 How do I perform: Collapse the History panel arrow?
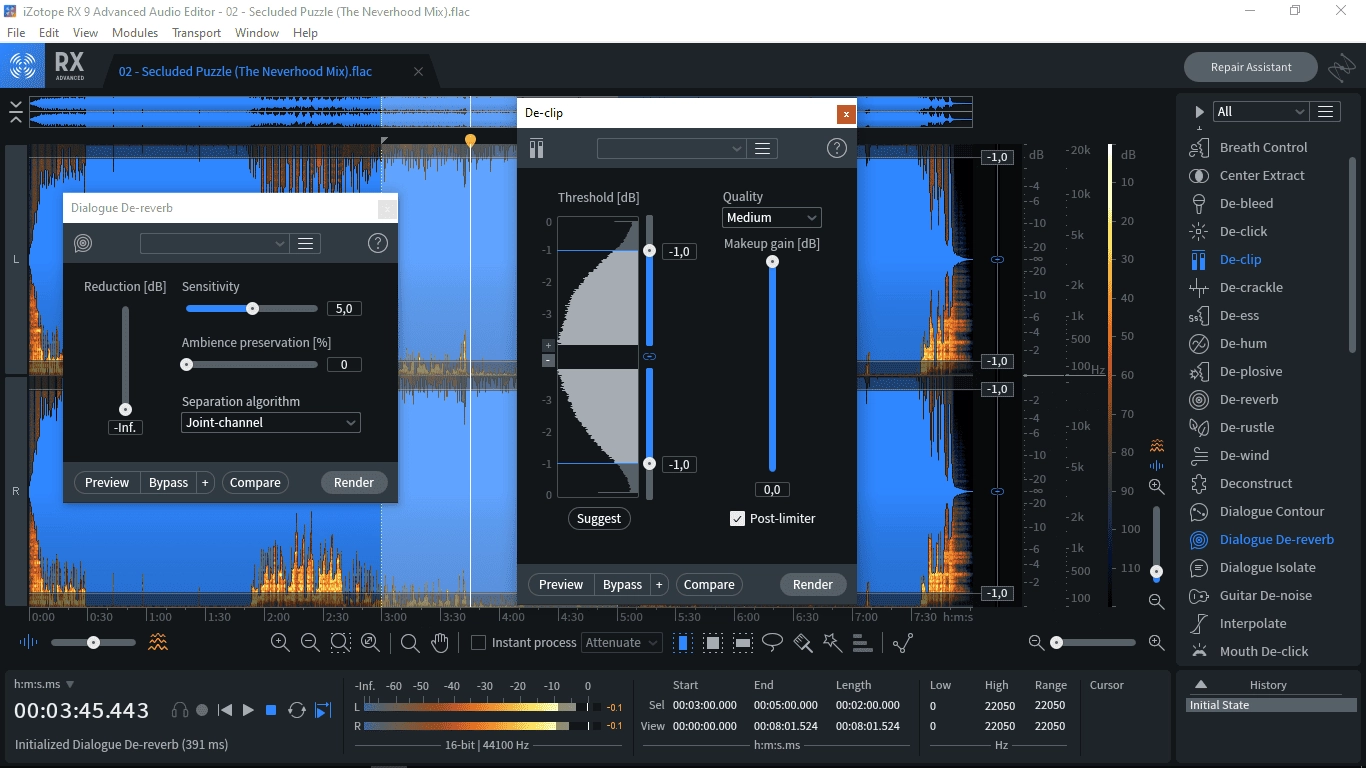(x=1201, y=685)
